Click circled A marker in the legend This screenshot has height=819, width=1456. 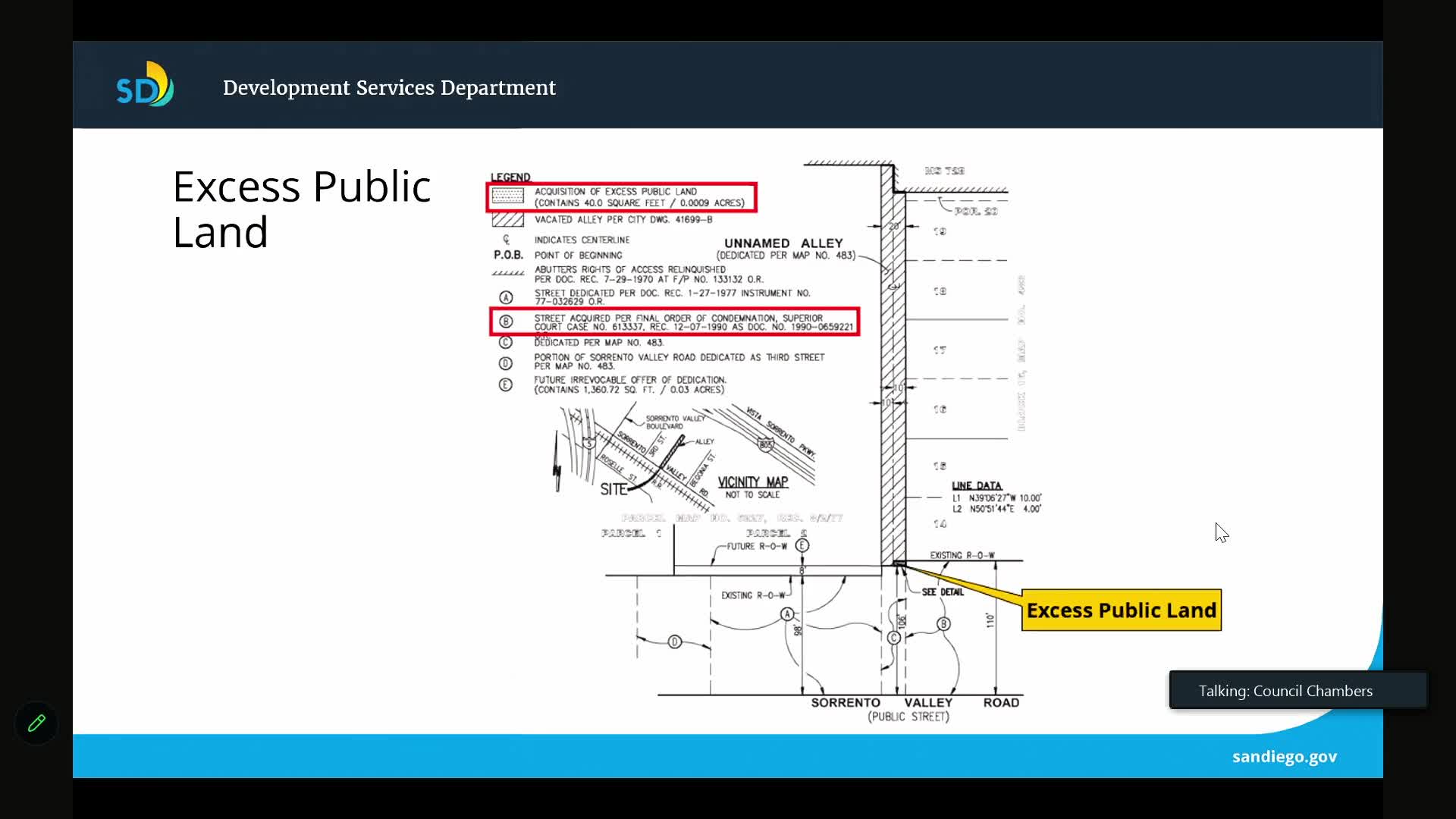(506, 297)
